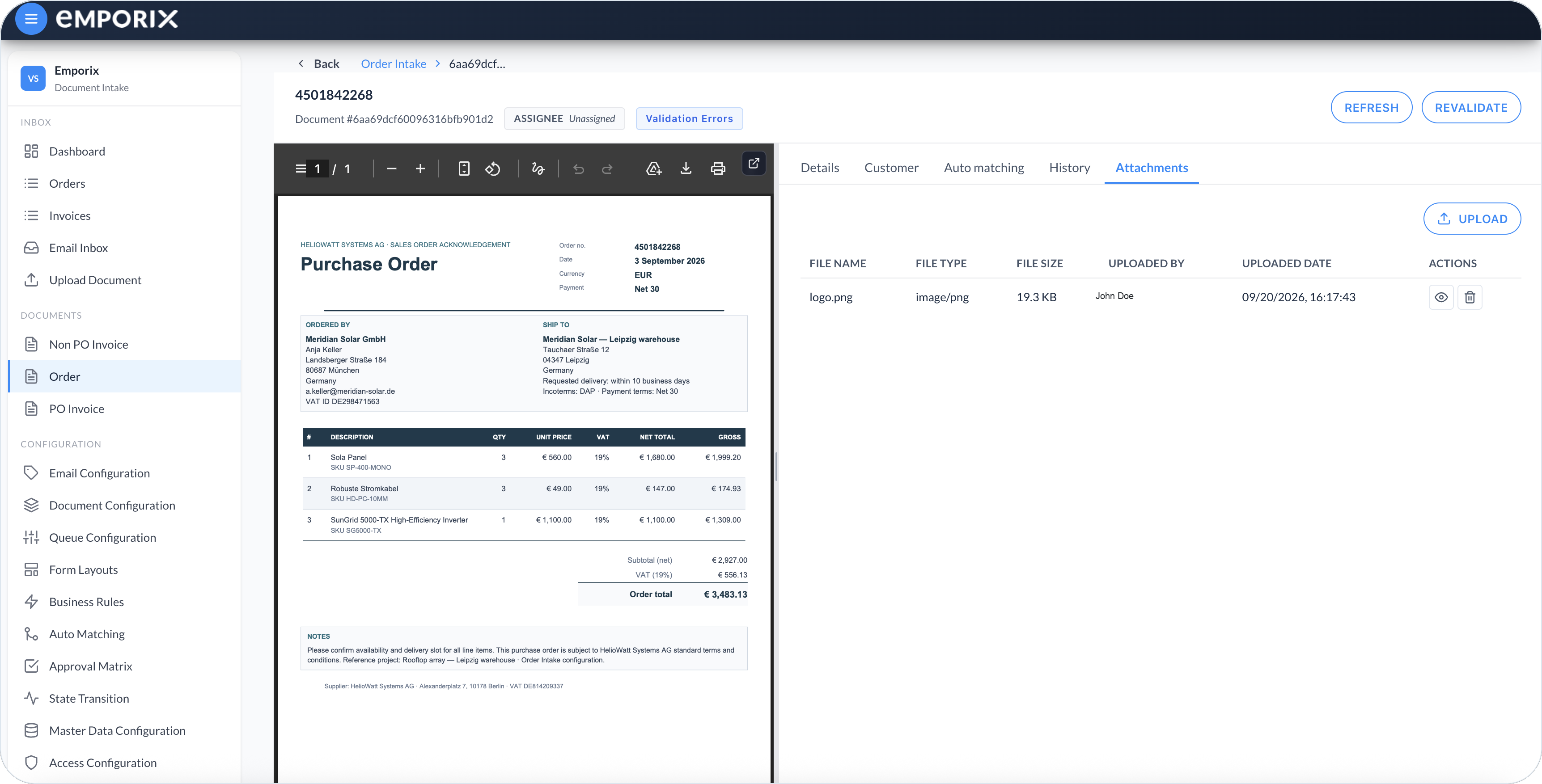Open Non PO Invoice documents

[124, 345]
